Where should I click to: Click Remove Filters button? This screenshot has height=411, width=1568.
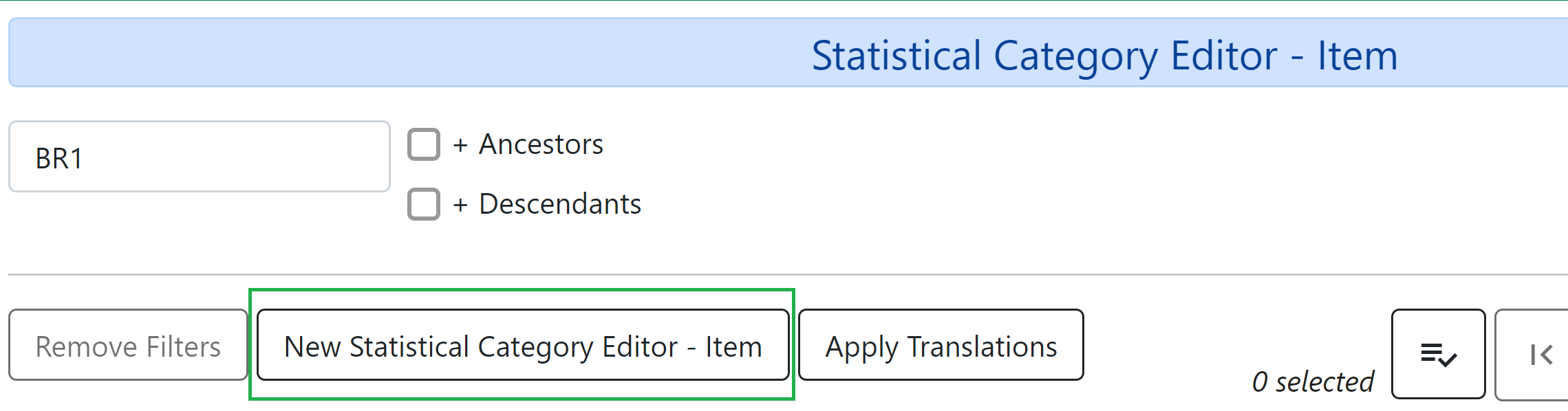point(128,346)
